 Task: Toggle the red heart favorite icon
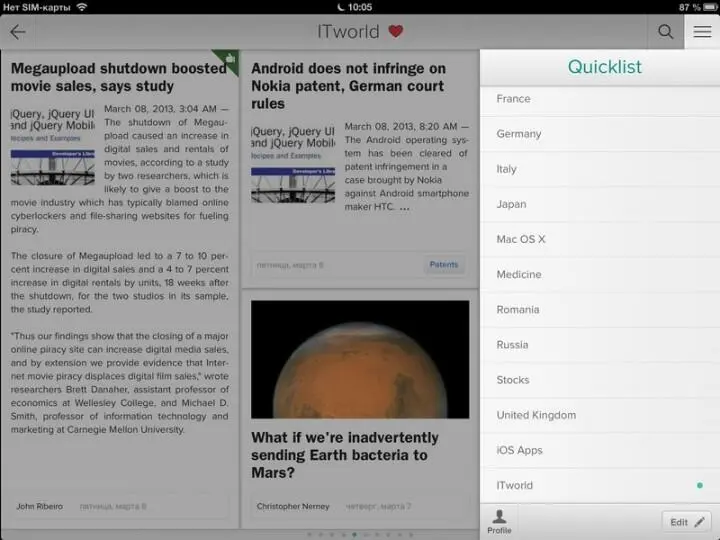[x=396, y=31]
